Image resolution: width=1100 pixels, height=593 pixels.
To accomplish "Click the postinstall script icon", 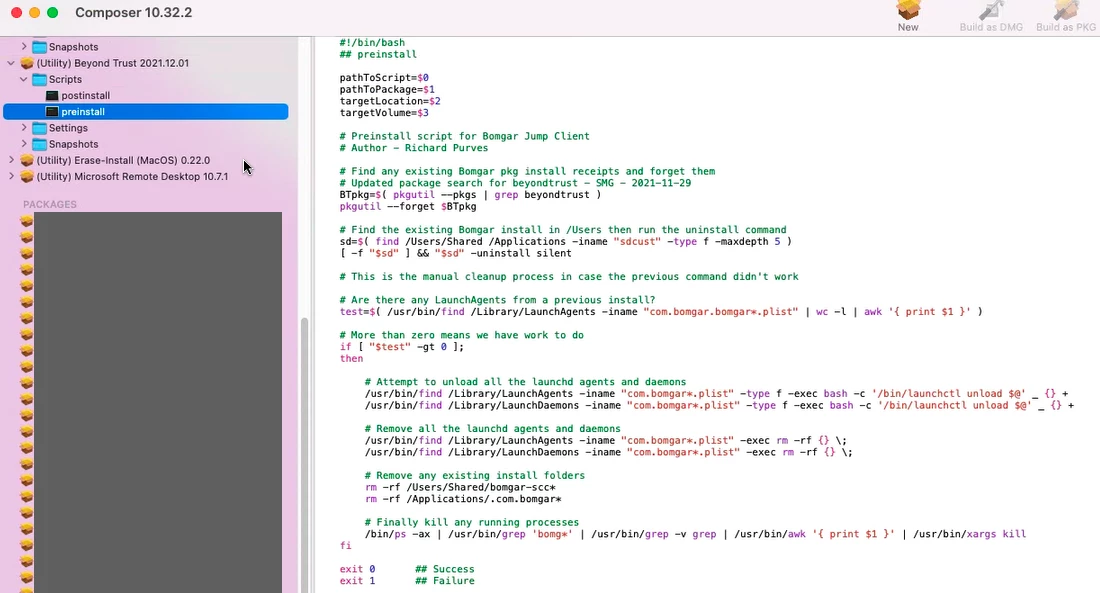I will [x=52, y=95].
